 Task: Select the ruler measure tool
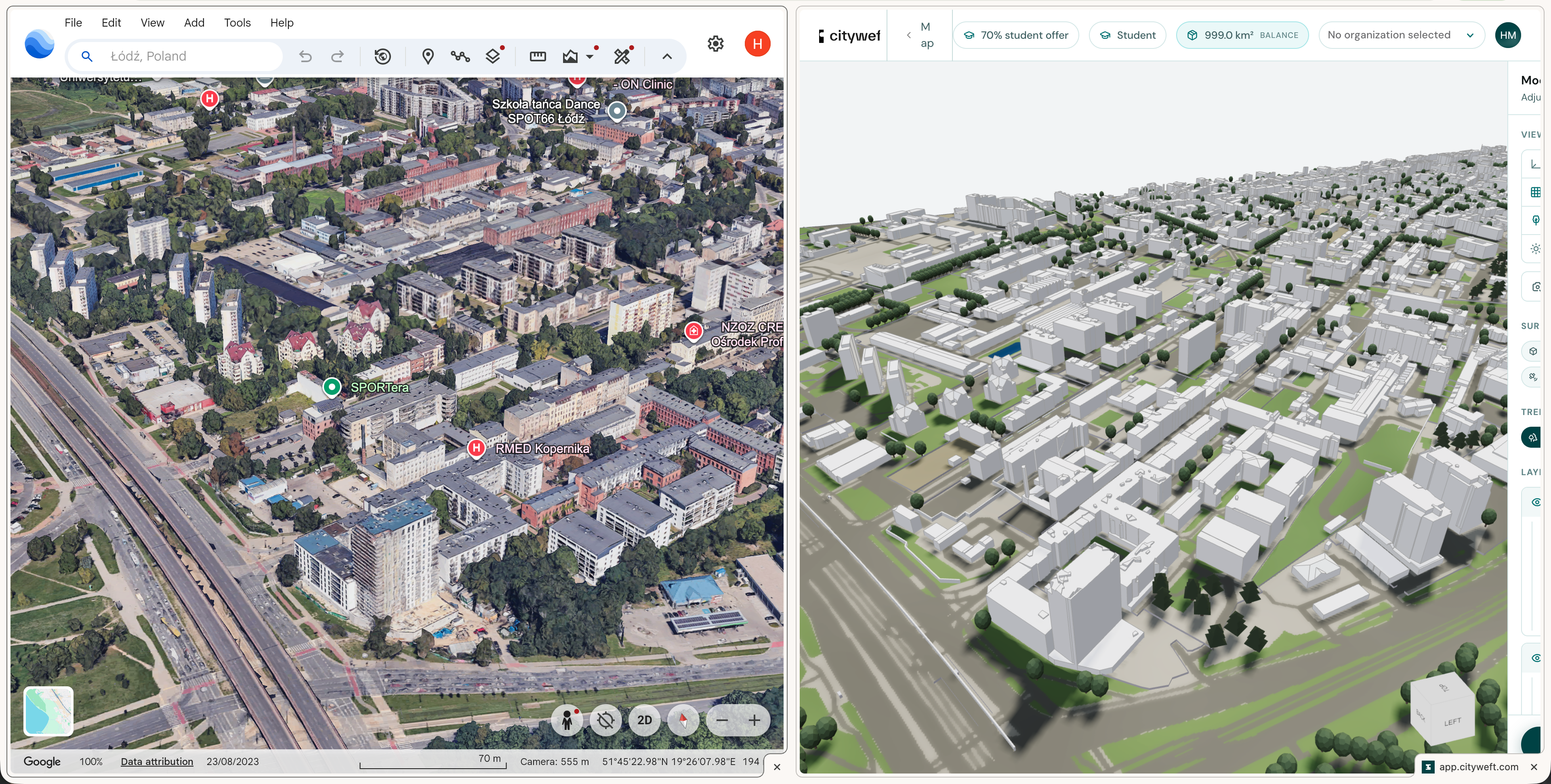(538, 57)
